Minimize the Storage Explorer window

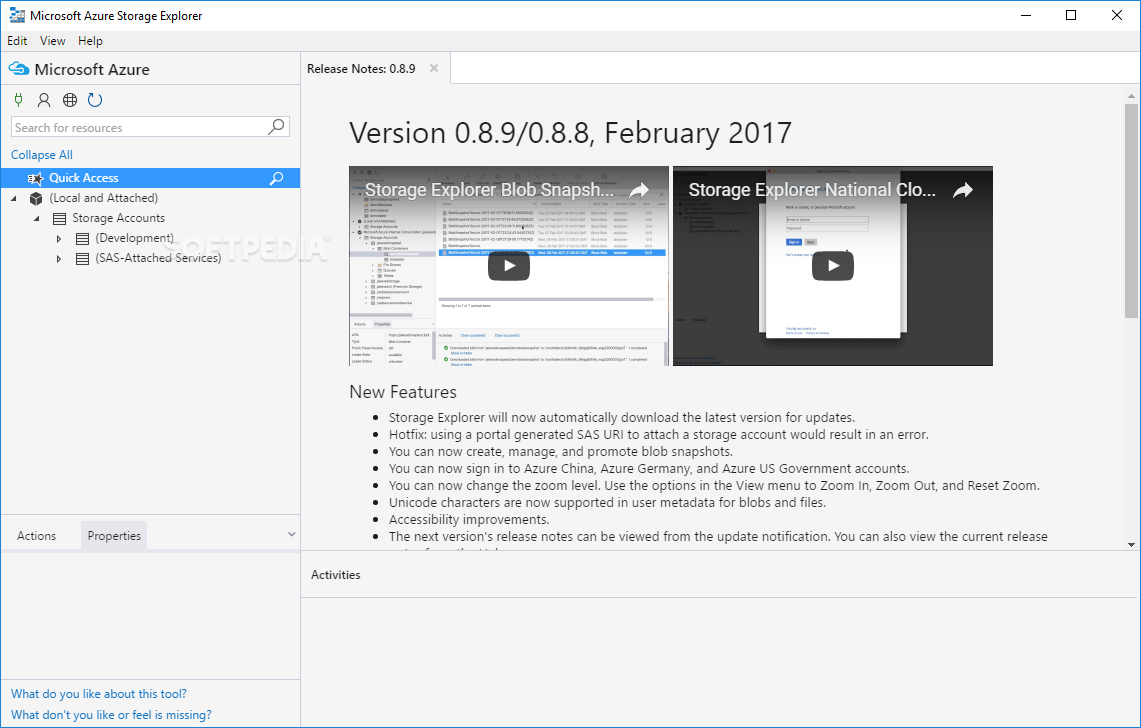click(x=1026, y=15)
